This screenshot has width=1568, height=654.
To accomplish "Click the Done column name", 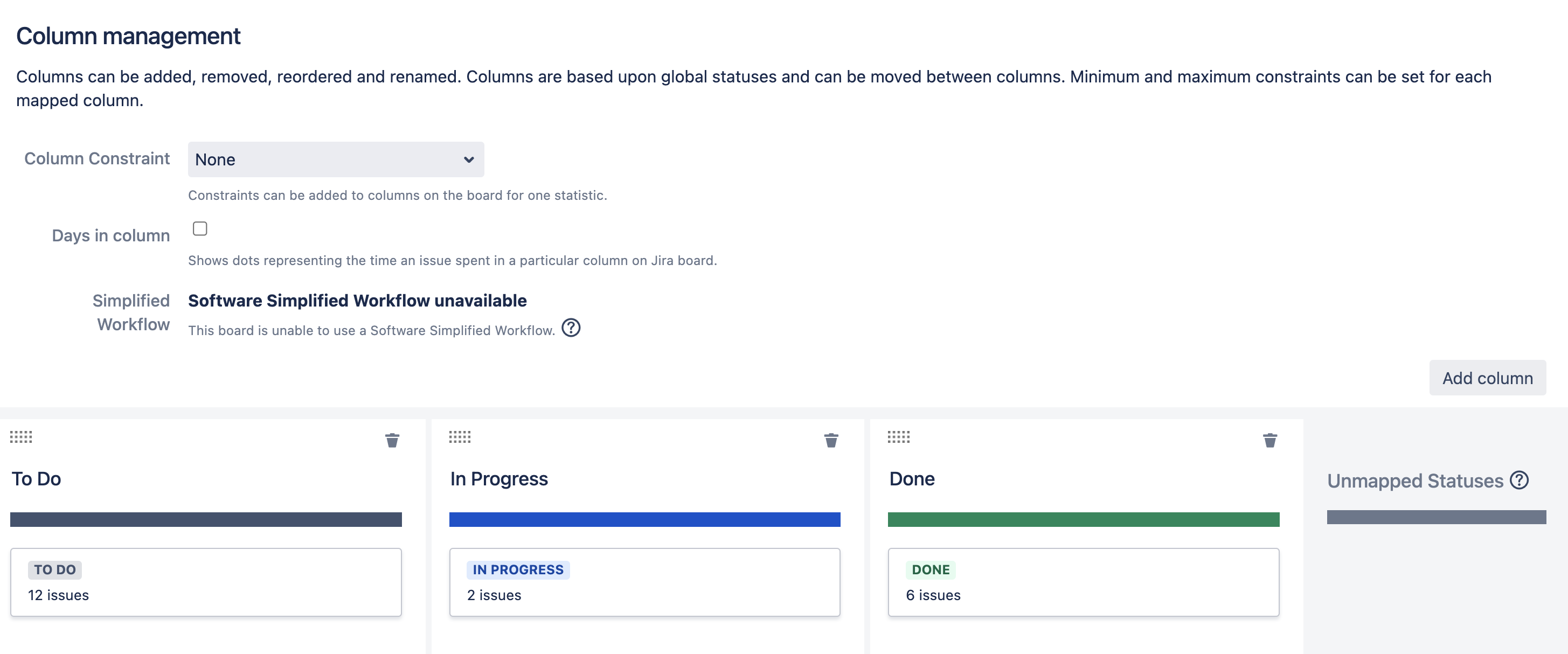I will tap(912, 479).
